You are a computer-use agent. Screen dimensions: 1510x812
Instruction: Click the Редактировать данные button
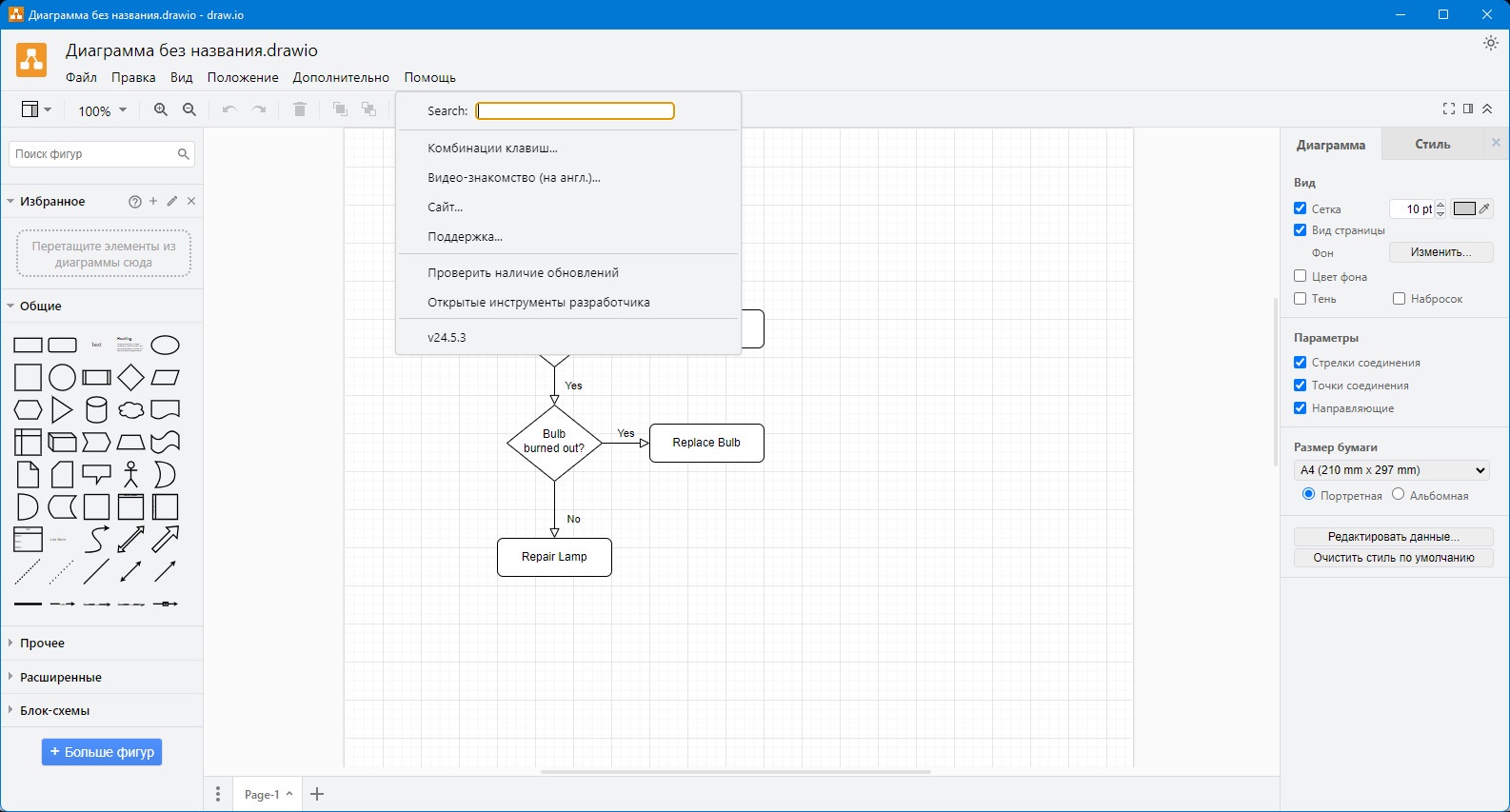point(1393,537)
